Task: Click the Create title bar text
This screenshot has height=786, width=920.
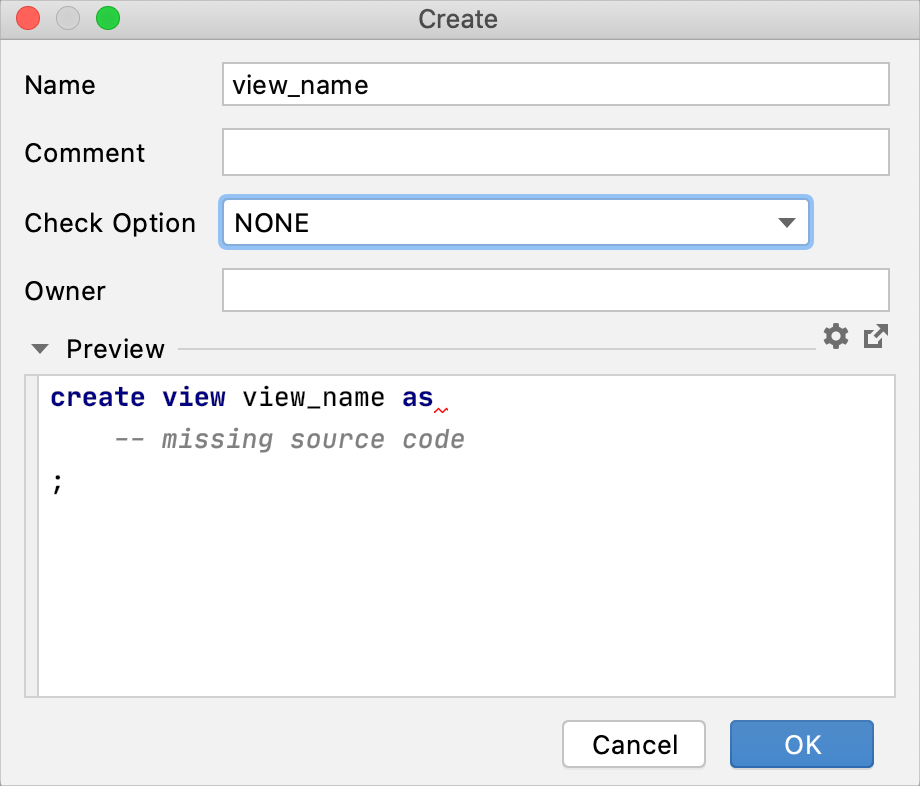Action: (458, 19)
